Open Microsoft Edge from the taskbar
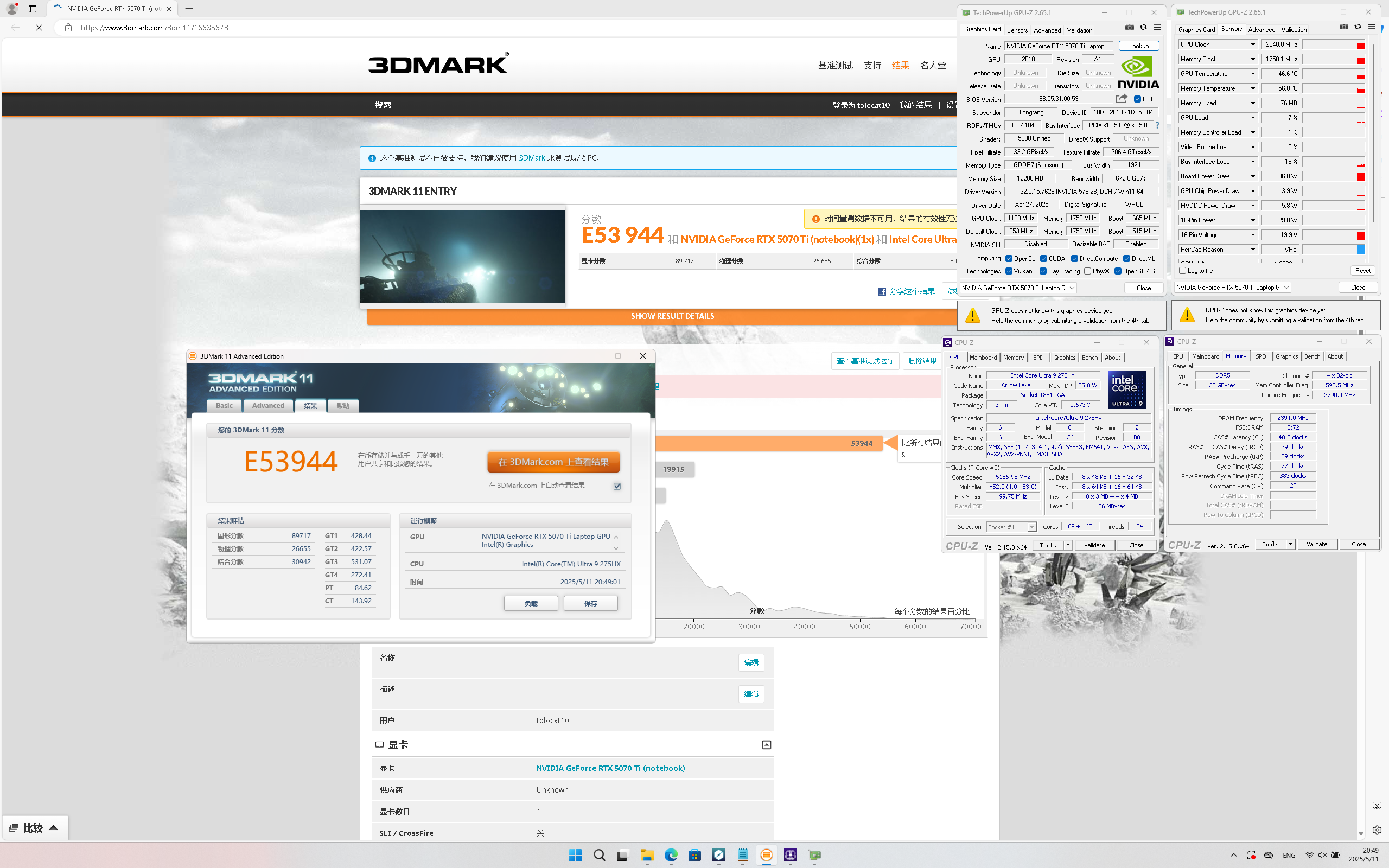The height and width of the screenshot is (868, 1389). click(671, 856)
